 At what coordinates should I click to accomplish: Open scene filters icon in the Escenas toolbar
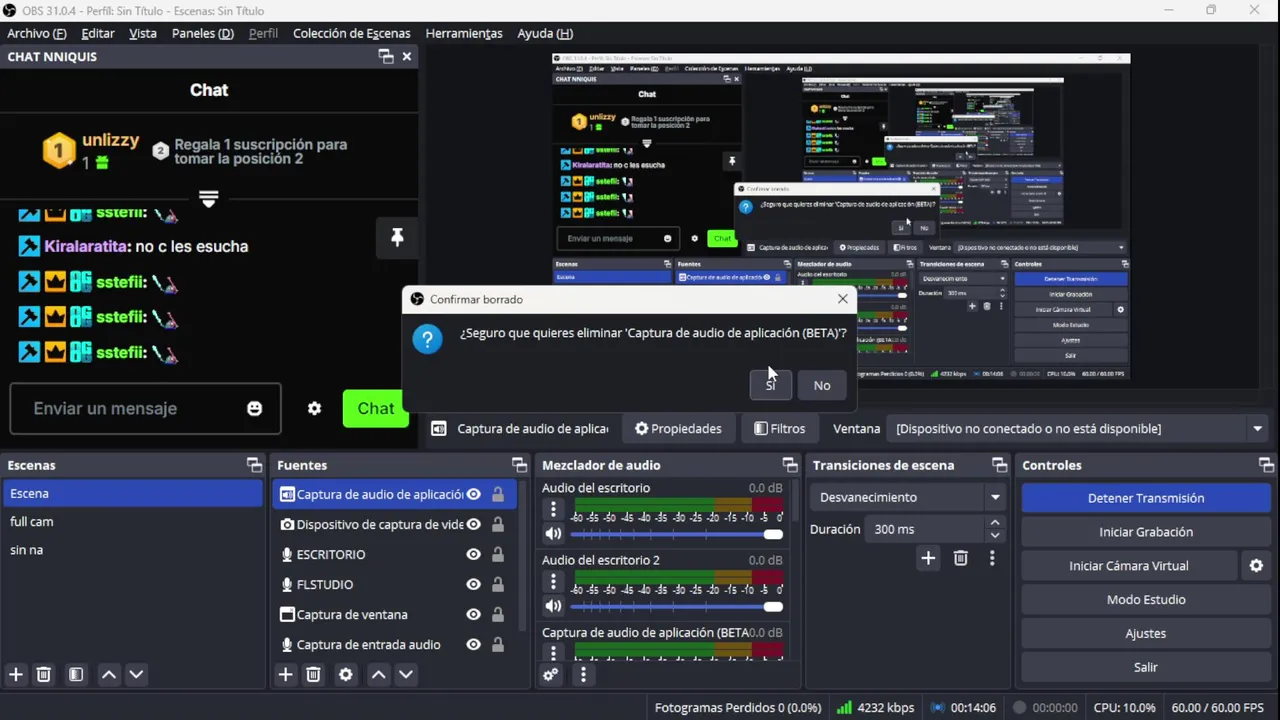75,675
